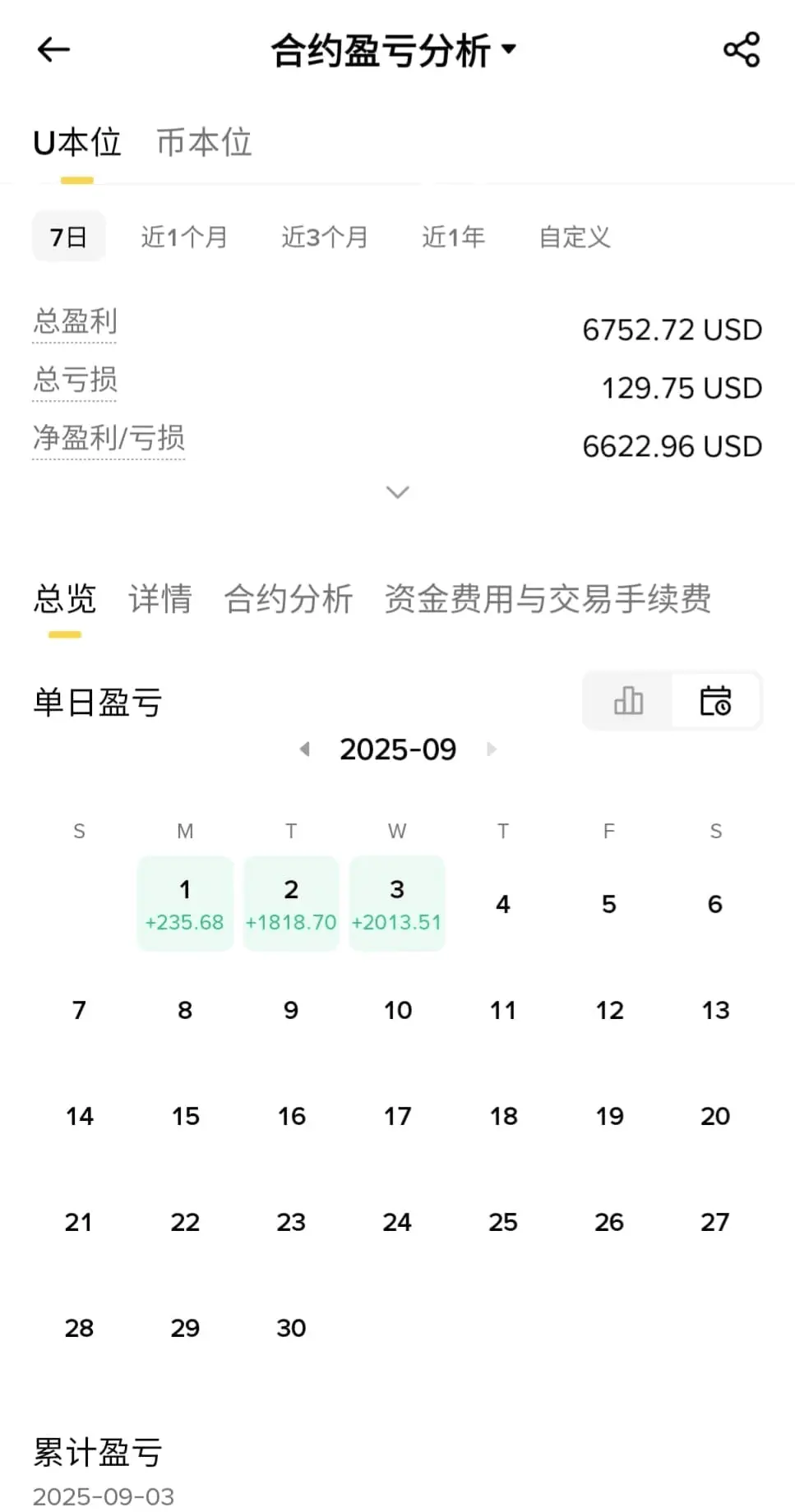Screen dimensions: 795x1512
Task: Select September 3 with +2013.51
Action: (397, 904)
